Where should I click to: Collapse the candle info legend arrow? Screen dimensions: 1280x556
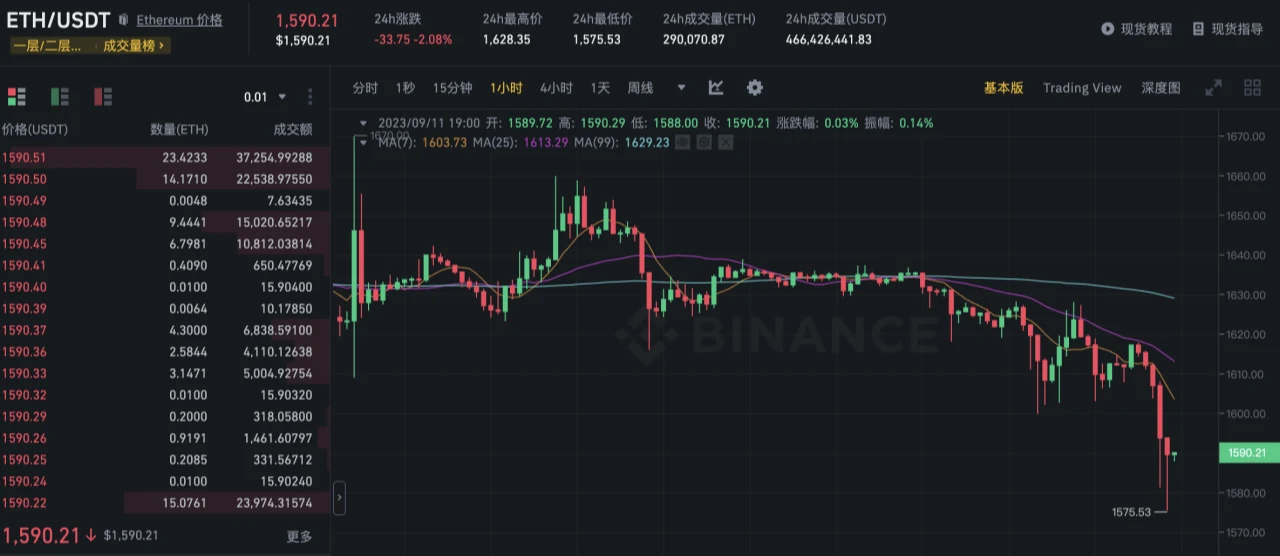pyautogui.click(x=364, y=123)
